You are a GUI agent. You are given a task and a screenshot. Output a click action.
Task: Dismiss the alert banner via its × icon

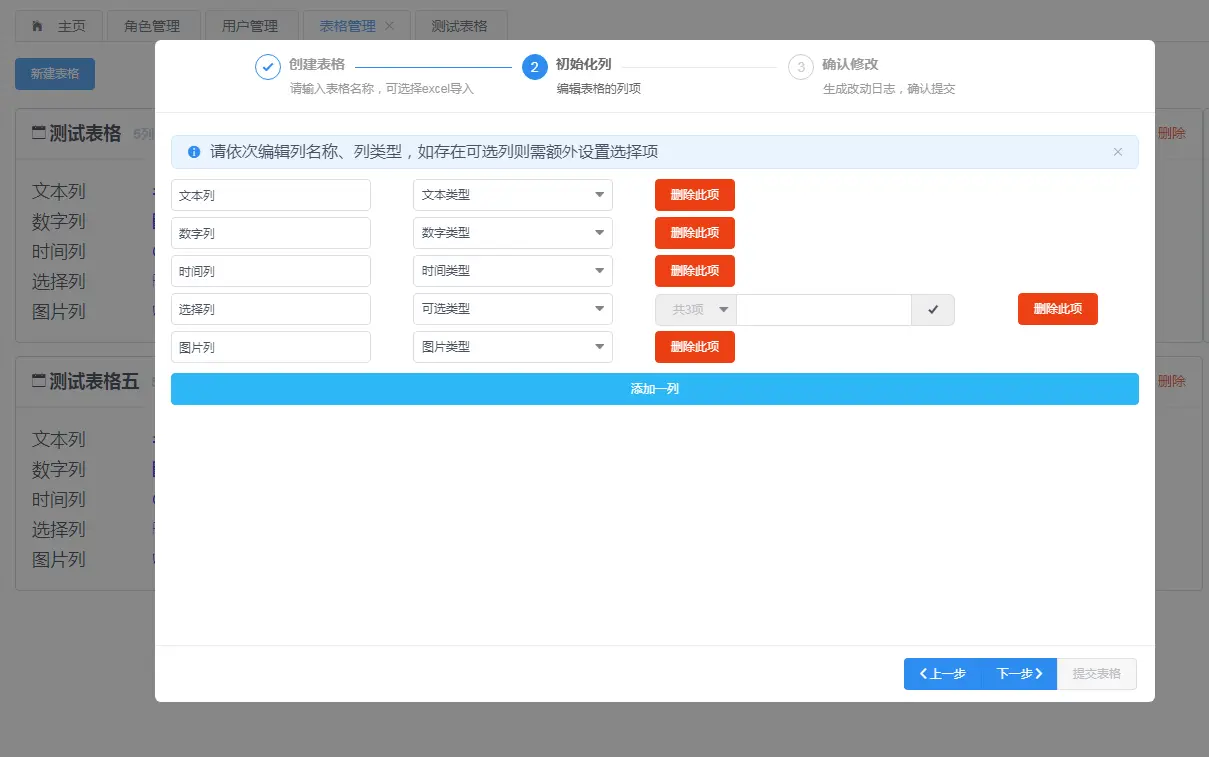[x=1117, y=151]
